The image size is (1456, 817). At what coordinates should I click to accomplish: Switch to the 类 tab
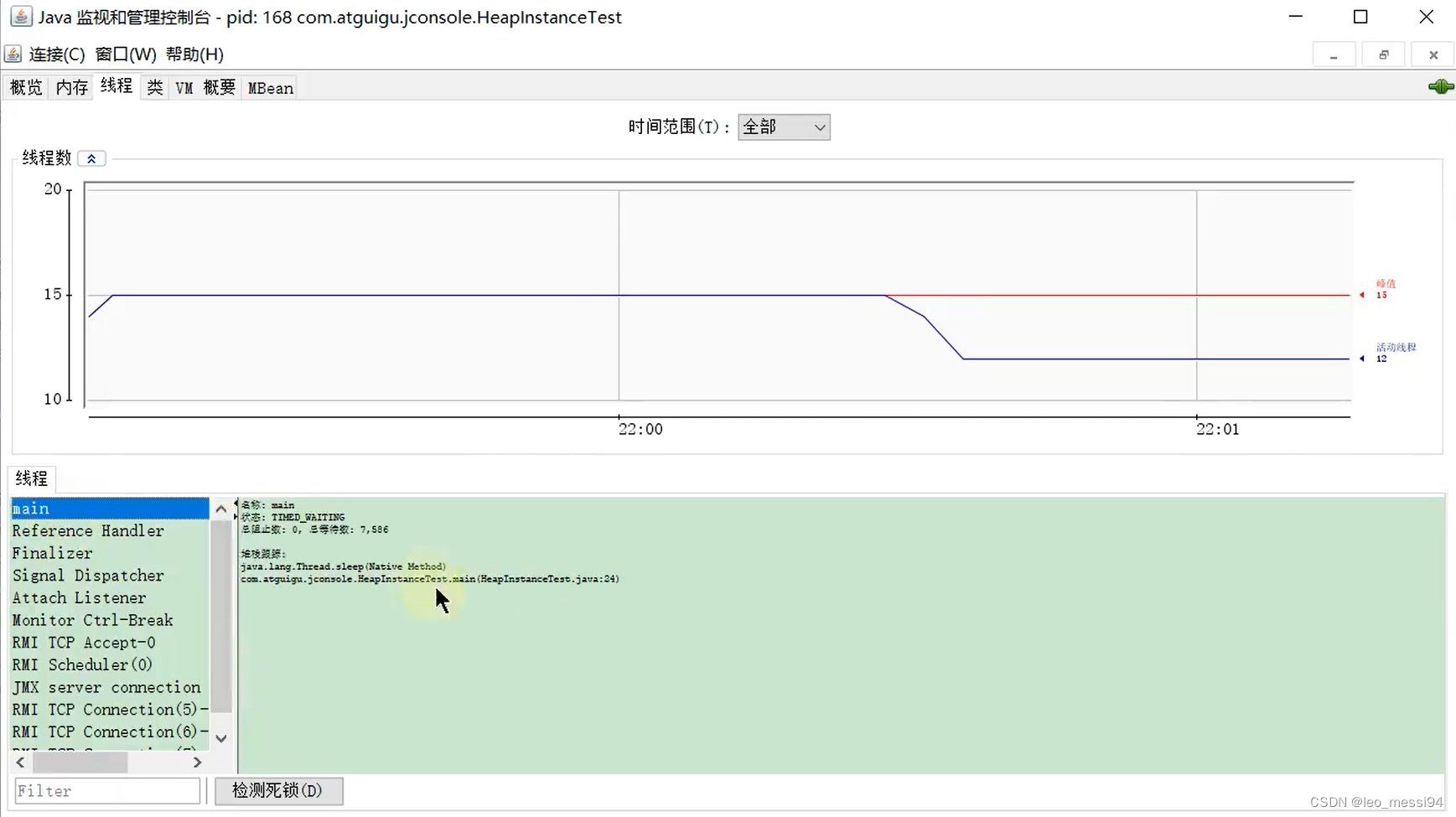point(155,88)
